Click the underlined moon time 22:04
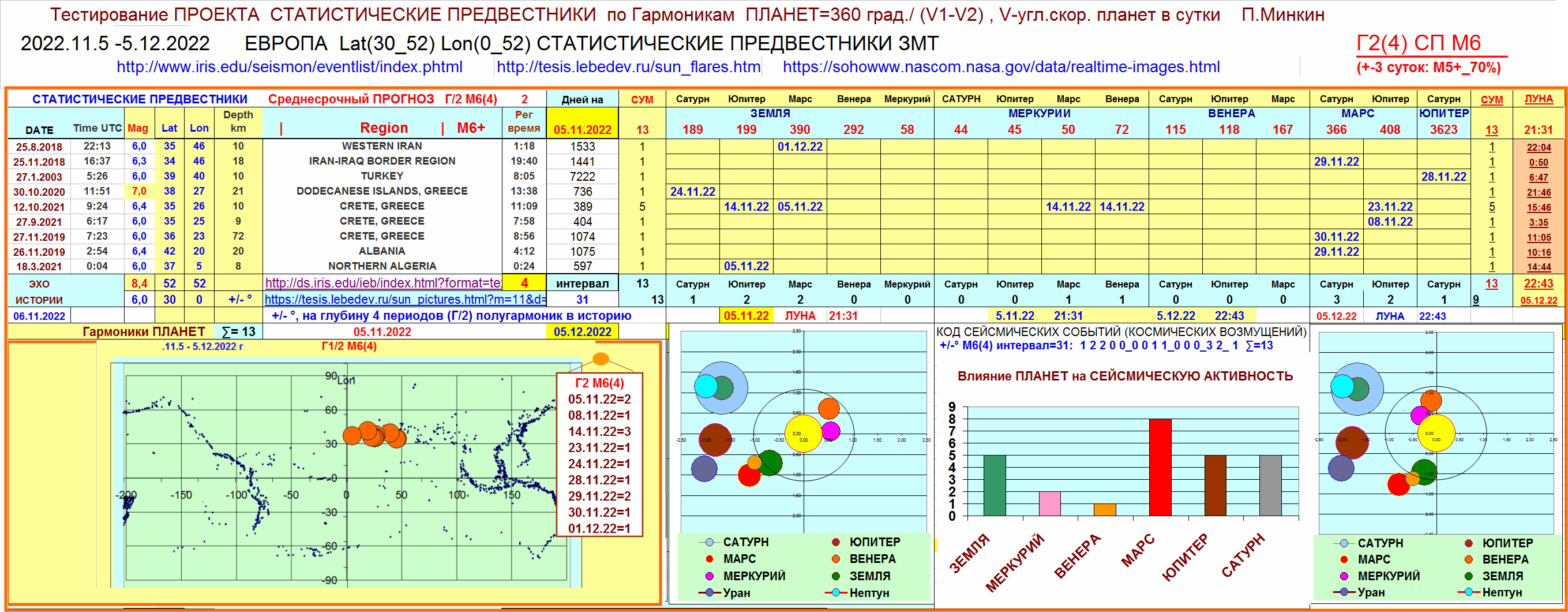1568x612 pixels. pyautogui.click(x=1538, y=147)
